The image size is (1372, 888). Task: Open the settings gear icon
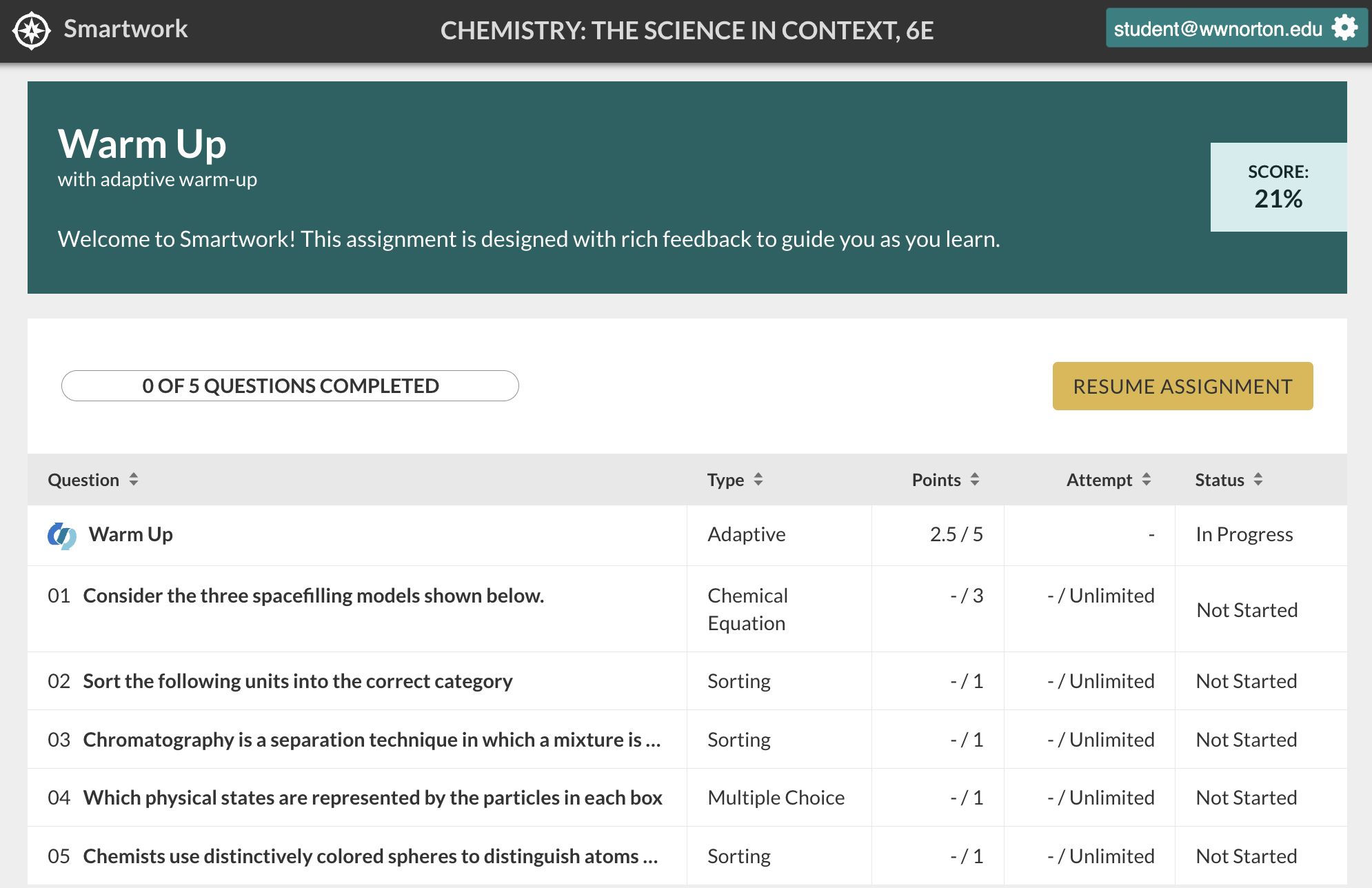[1344, 28]
